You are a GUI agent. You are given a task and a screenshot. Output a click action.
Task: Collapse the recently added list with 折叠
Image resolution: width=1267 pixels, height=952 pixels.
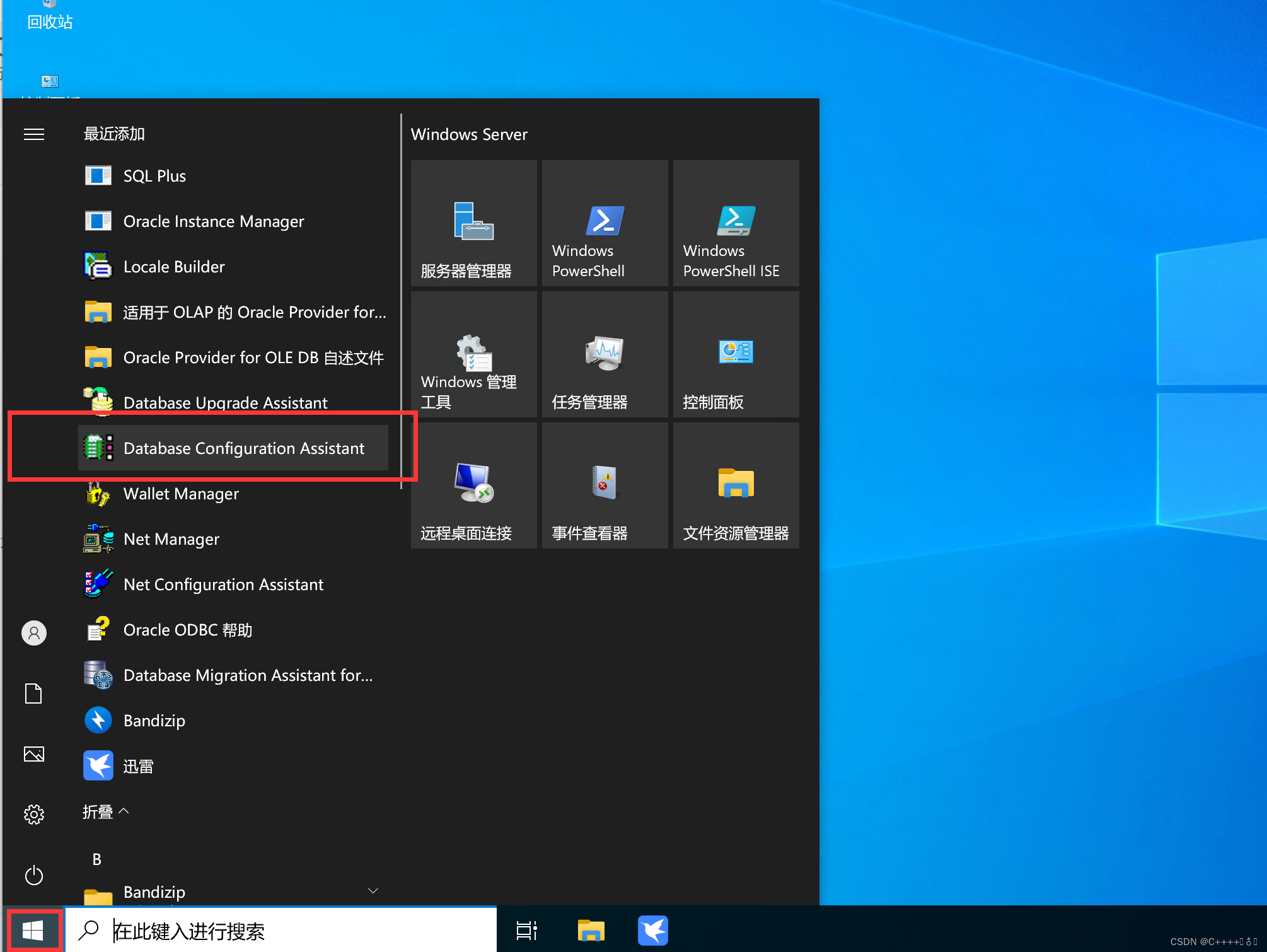pyautogui.click(x=105, y=811)
